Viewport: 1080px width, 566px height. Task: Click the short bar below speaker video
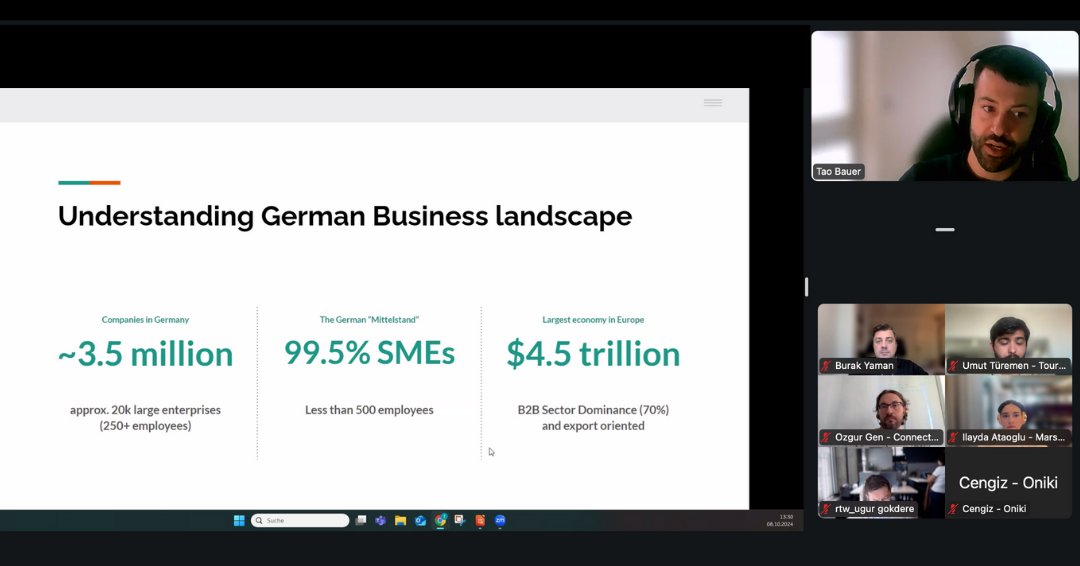[x=945, y=229]
